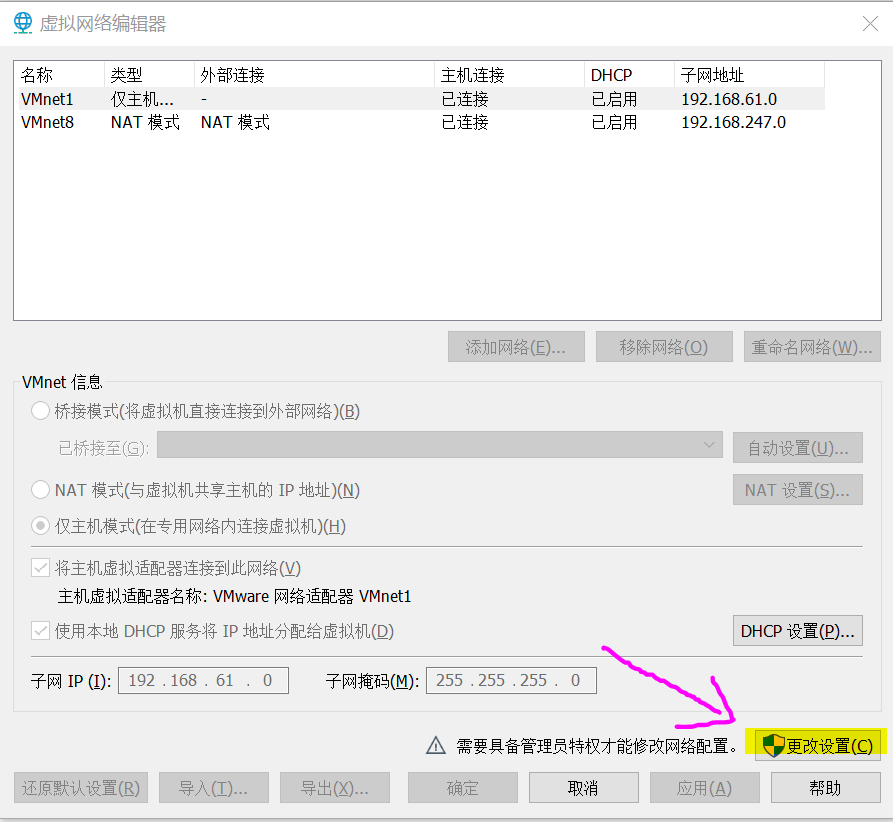Click the 子网地址 column header

[749, 75]
